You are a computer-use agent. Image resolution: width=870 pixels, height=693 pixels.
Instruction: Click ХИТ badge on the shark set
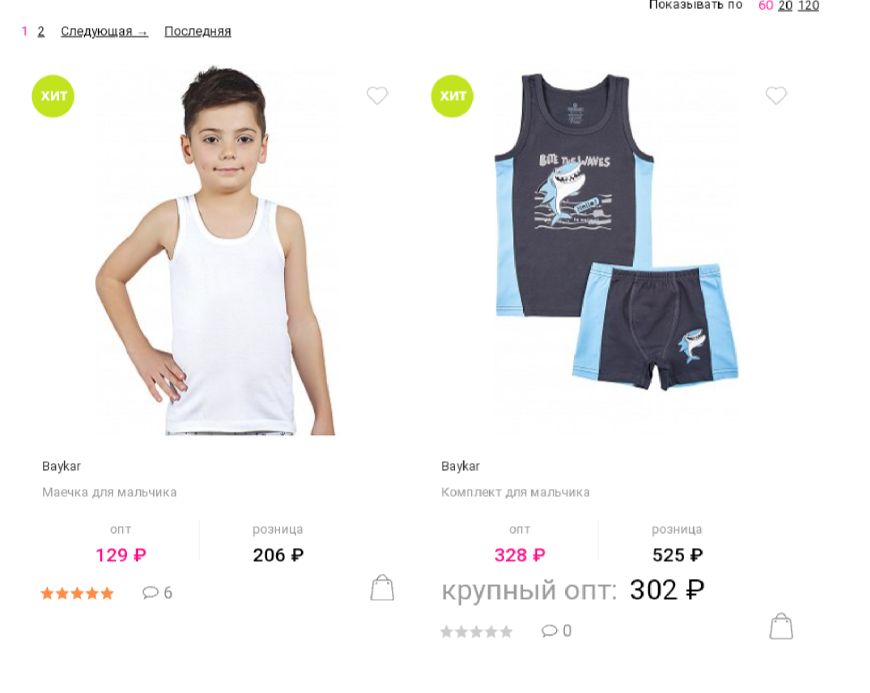coord(452,96)
